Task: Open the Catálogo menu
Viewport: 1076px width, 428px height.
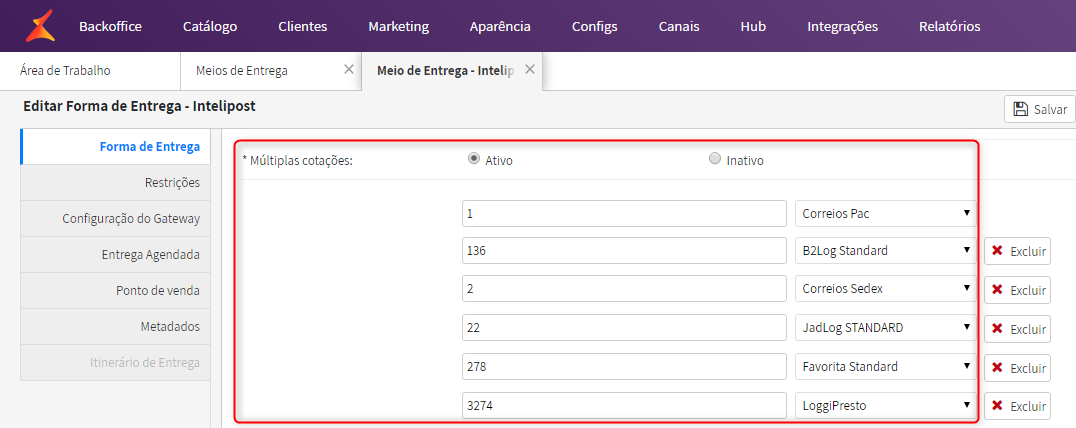Action: pos(210,27)
